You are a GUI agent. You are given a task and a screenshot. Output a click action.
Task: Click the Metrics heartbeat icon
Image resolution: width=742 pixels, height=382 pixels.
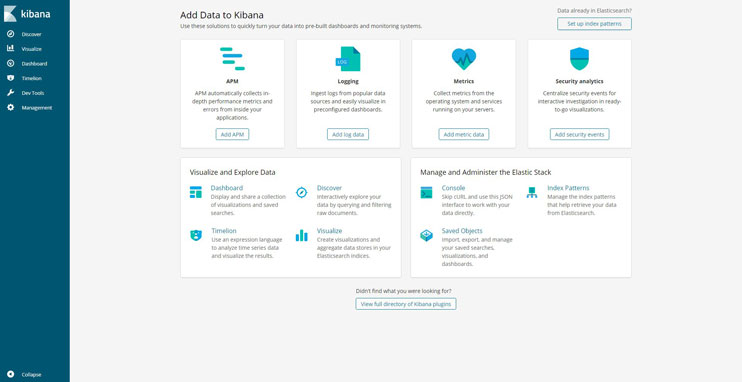click(464, 59)
